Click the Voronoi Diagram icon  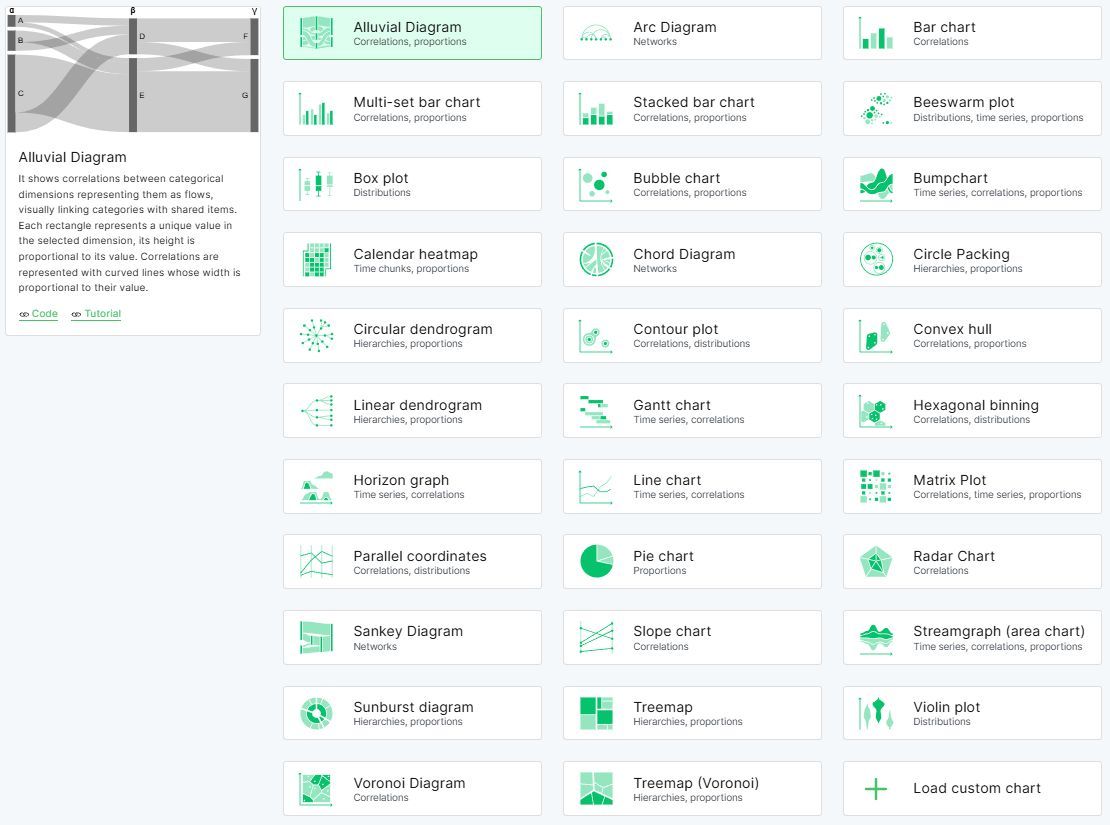coord(316,789)
